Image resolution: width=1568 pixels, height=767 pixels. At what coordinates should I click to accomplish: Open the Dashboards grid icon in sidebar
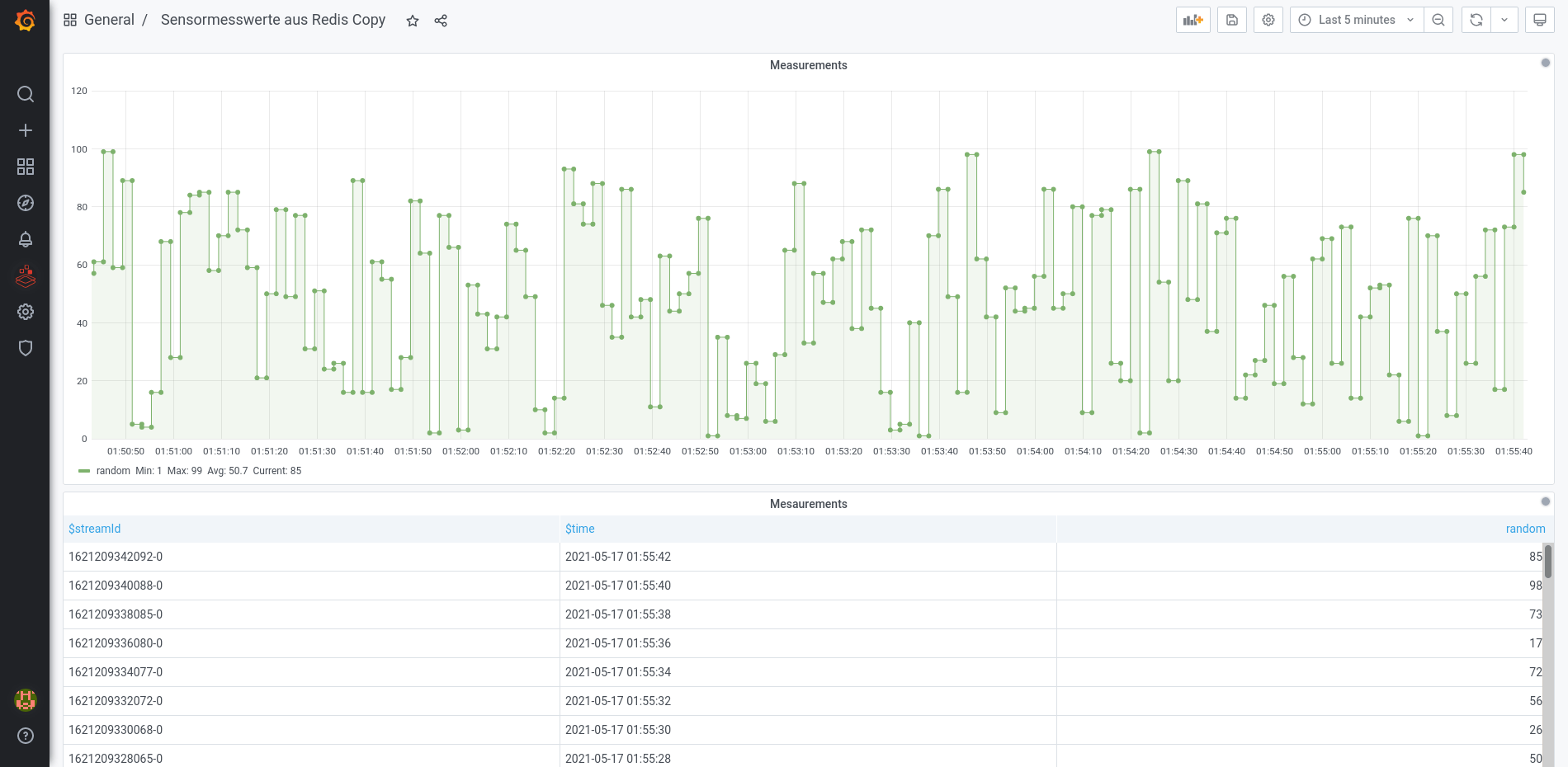pyautogui.click(x=26, y=167)
